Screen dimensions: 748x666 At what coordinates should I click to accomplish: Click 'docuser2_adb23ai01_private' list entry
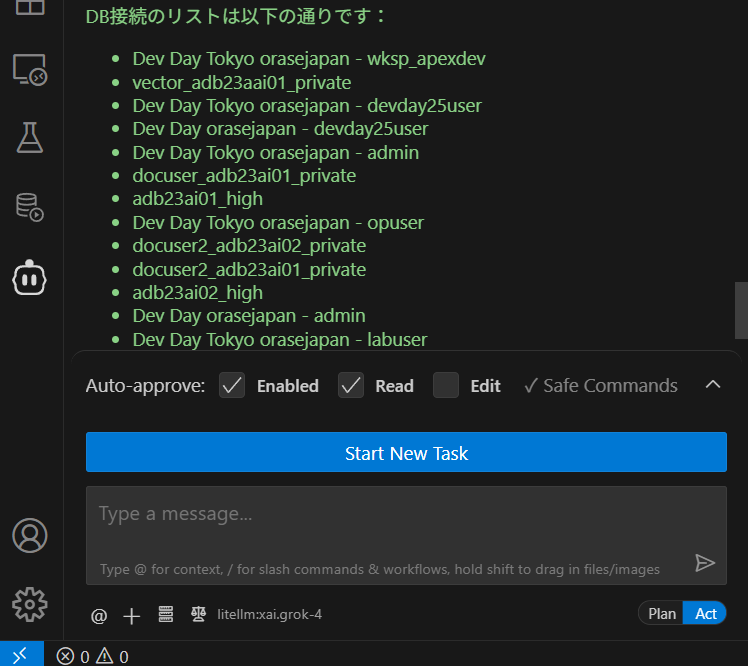coord(249,270)
